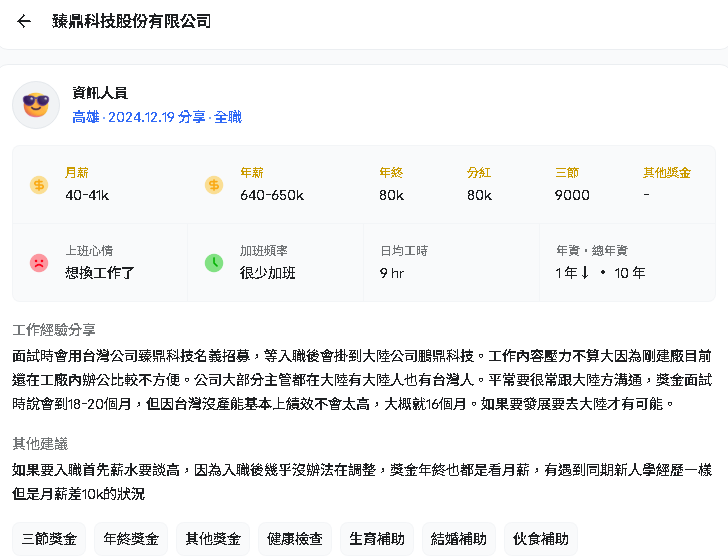Open the sunglasses emoji avatar
The height and width of the screenshot is (557, 728).
[36, 105]
